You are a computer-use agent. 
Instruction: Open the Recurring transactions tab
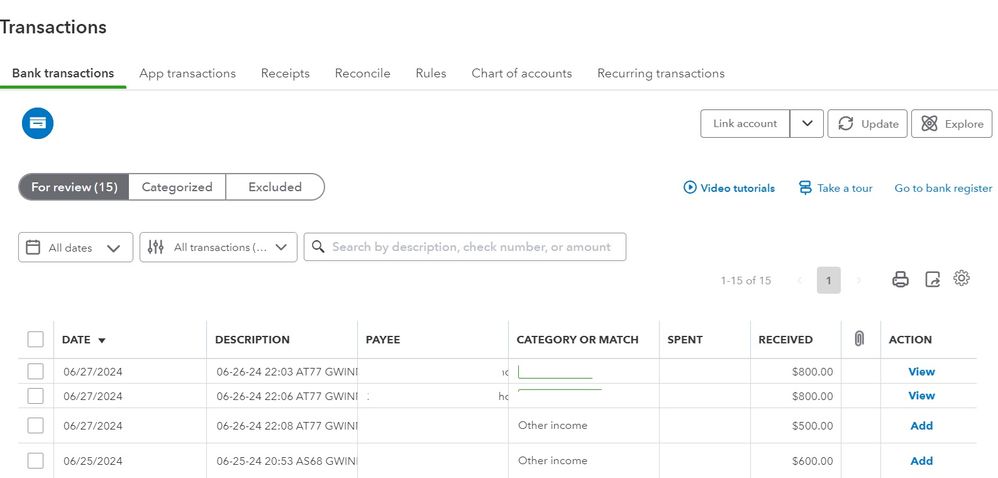pos(661,73)
